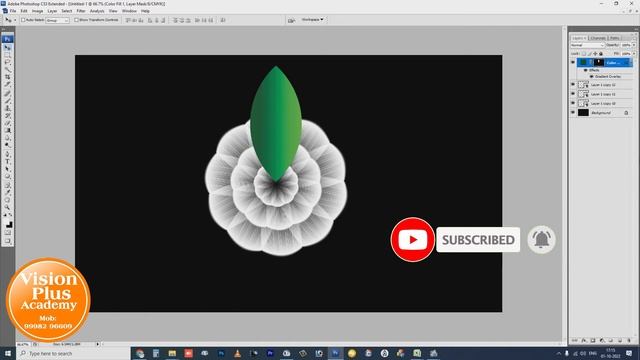Image resolution: width=640 pixels, height=360 pixels.
Task: Hide the Gradient Overlay effect eye
Action: (x=591, y=76)
